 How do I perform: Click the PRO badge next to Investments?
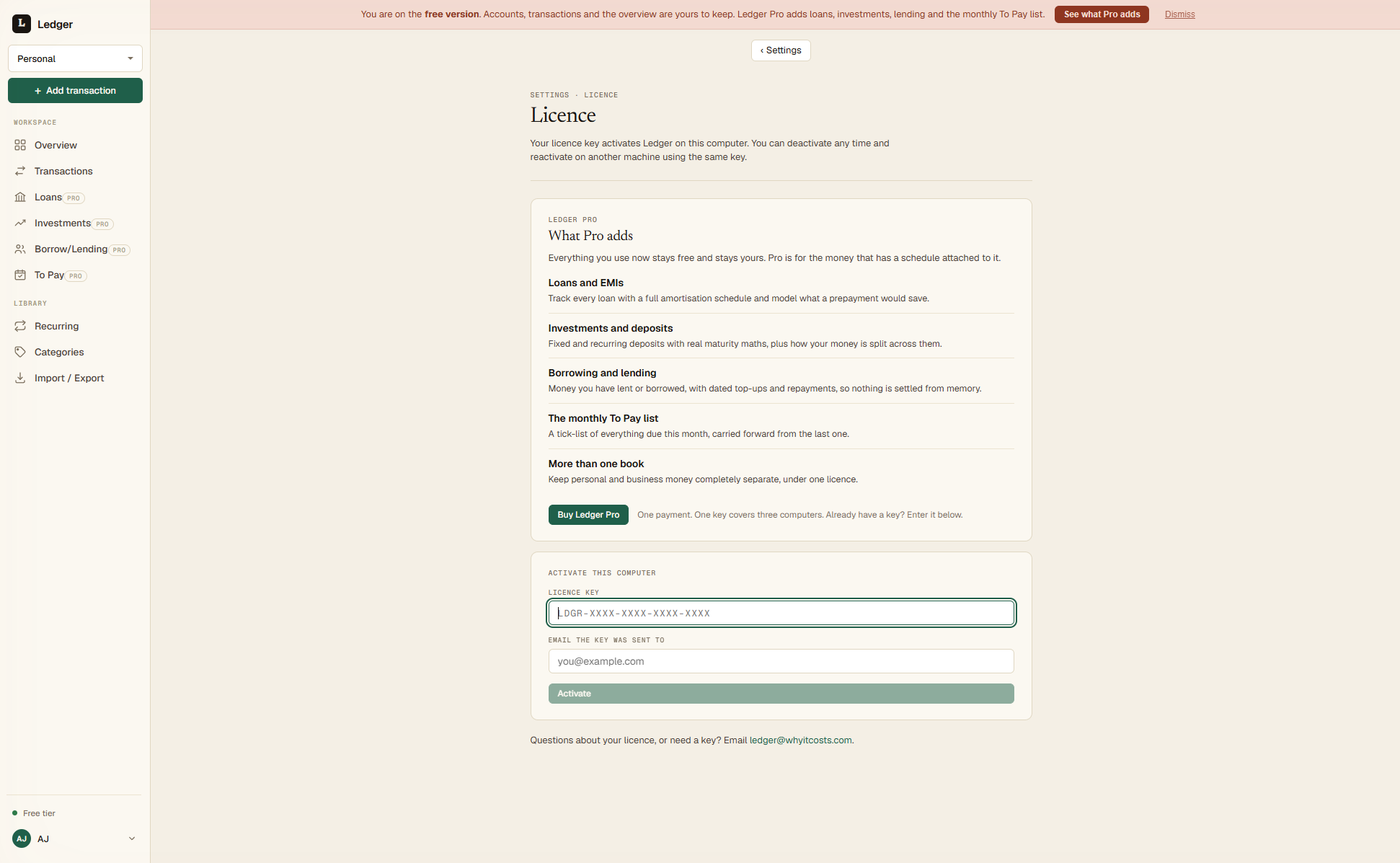[103, 224]
